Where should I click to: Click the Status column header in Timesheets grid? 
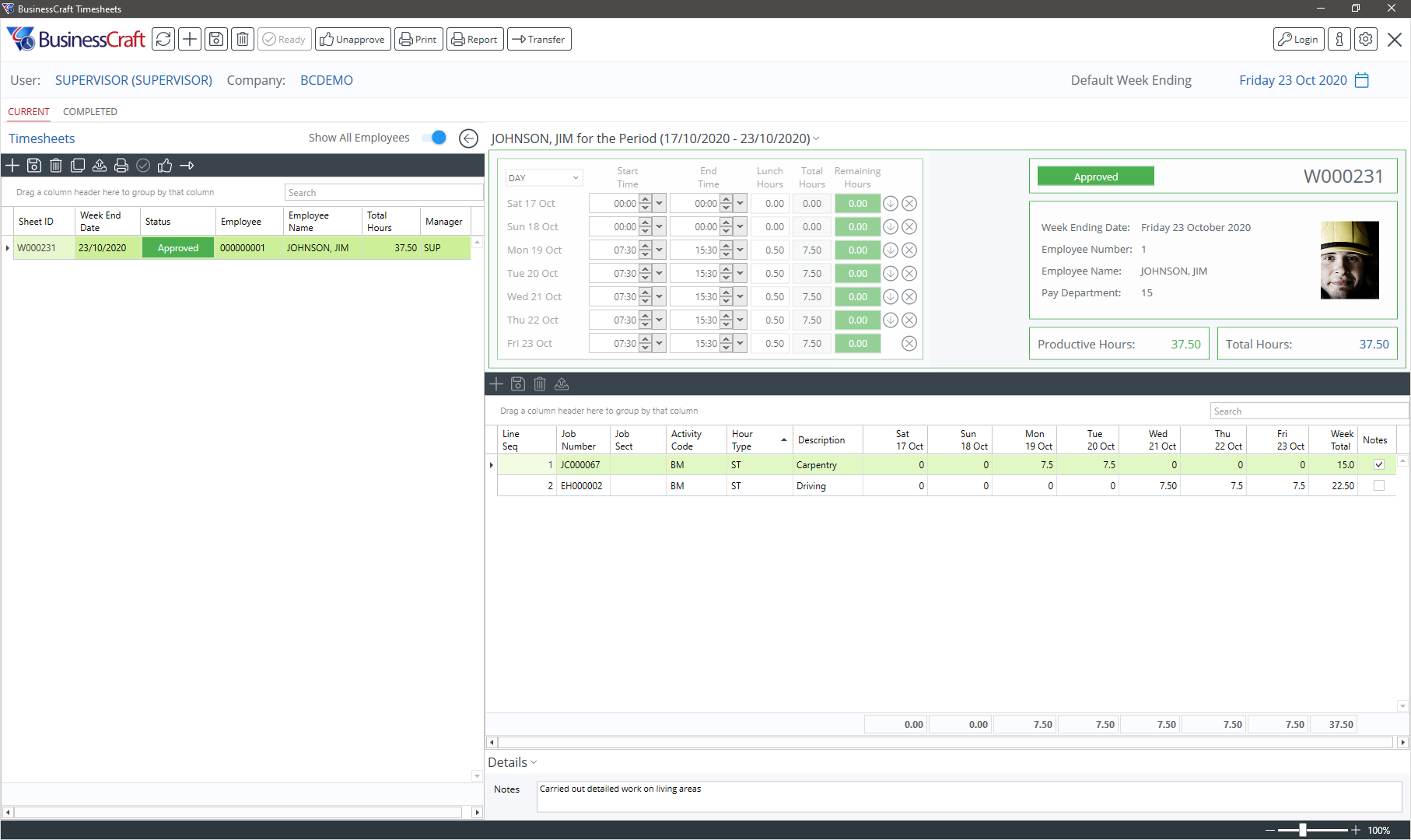[178, 222]
